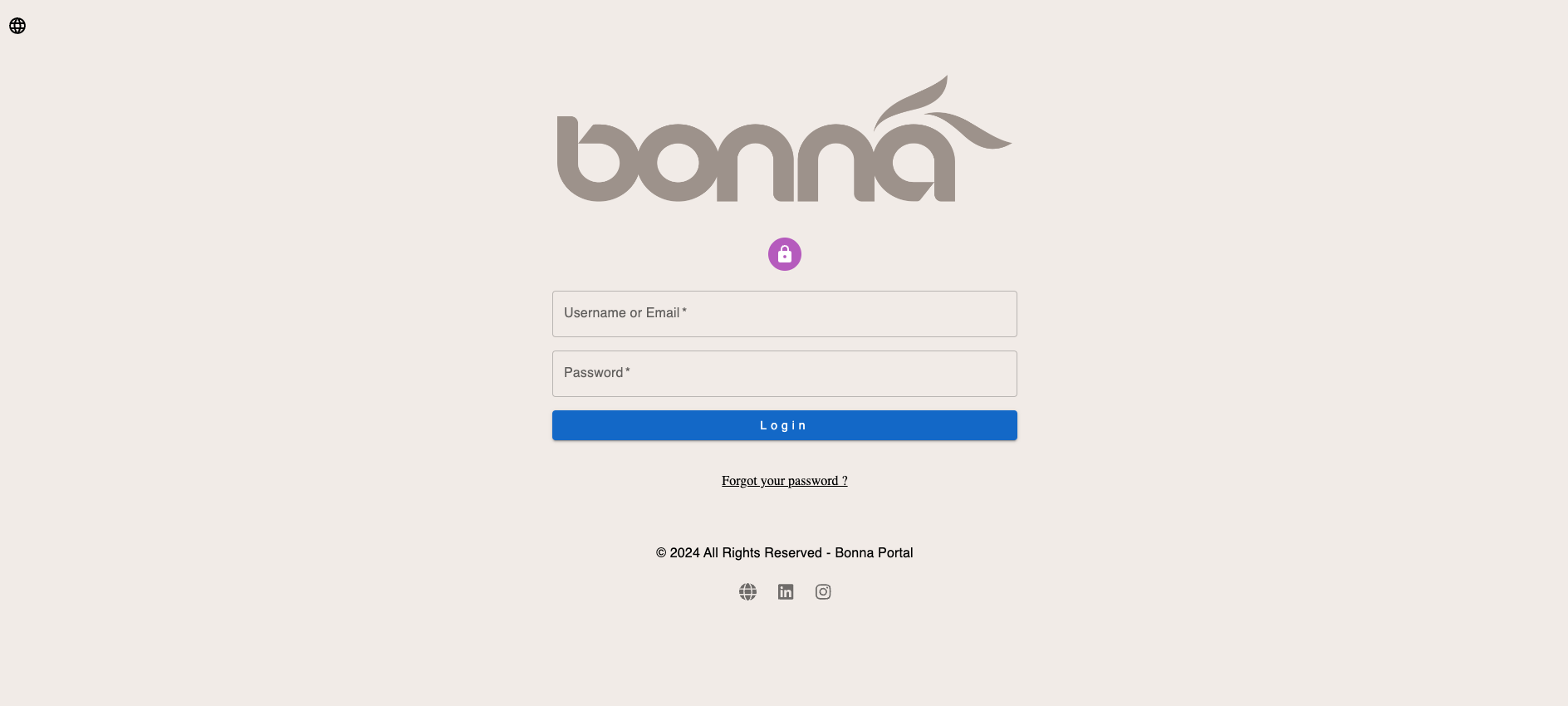Click the purple lock icon

click(785, 254)
